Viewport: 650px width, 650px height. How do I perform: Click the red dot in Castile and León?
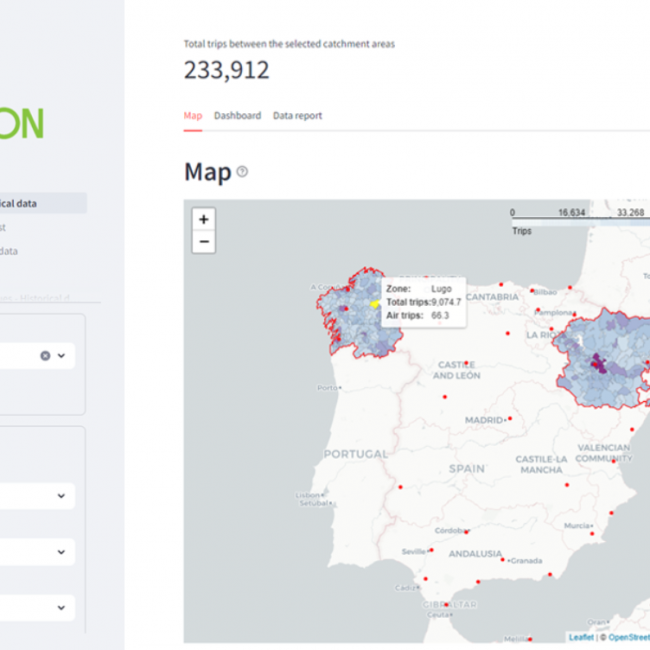444,395
